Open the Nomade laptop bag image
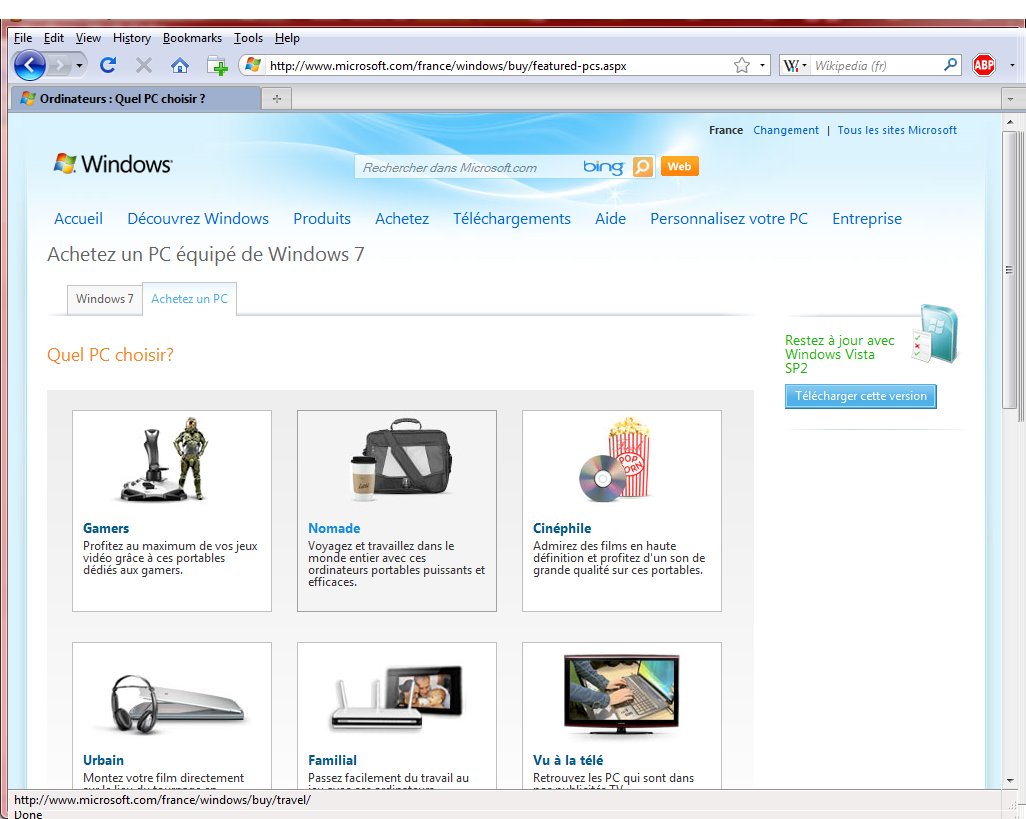1026x819 pixels. coord(400,459)
